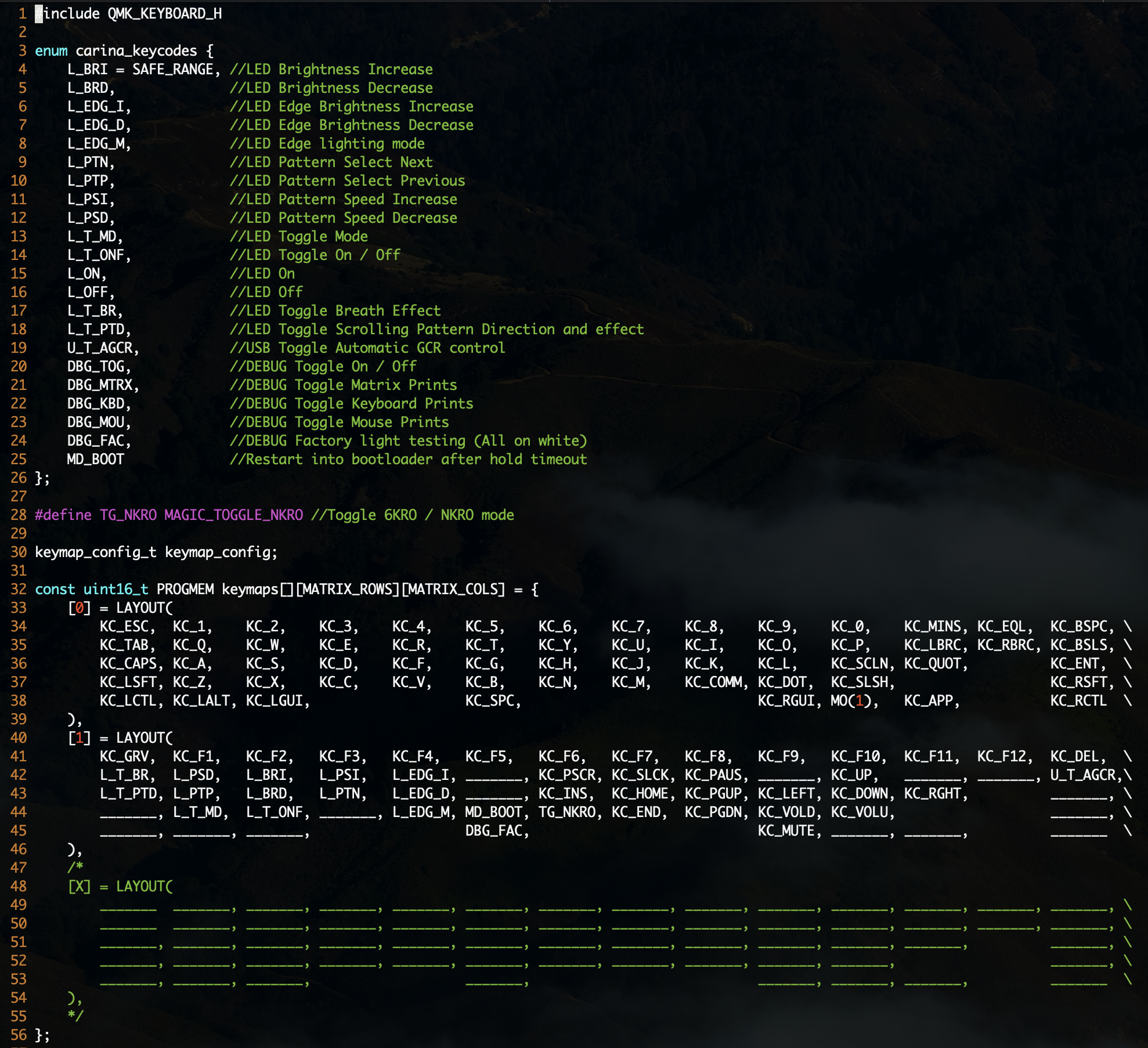Click KC_TAB on line 35
Screen dimensions: 1148x1048
[124, 645]
